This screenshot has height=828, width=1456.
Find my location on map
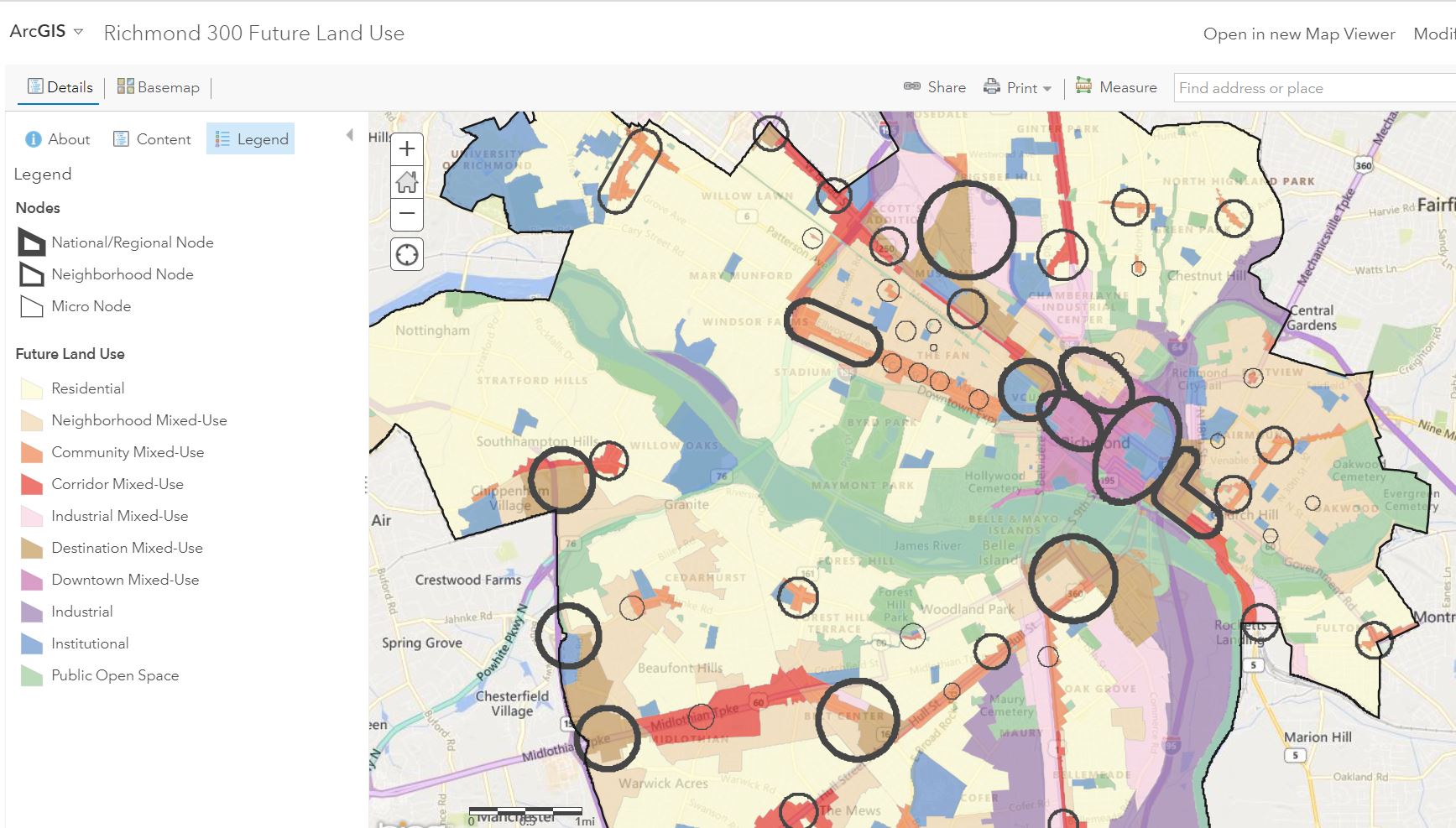pos(407,254)
